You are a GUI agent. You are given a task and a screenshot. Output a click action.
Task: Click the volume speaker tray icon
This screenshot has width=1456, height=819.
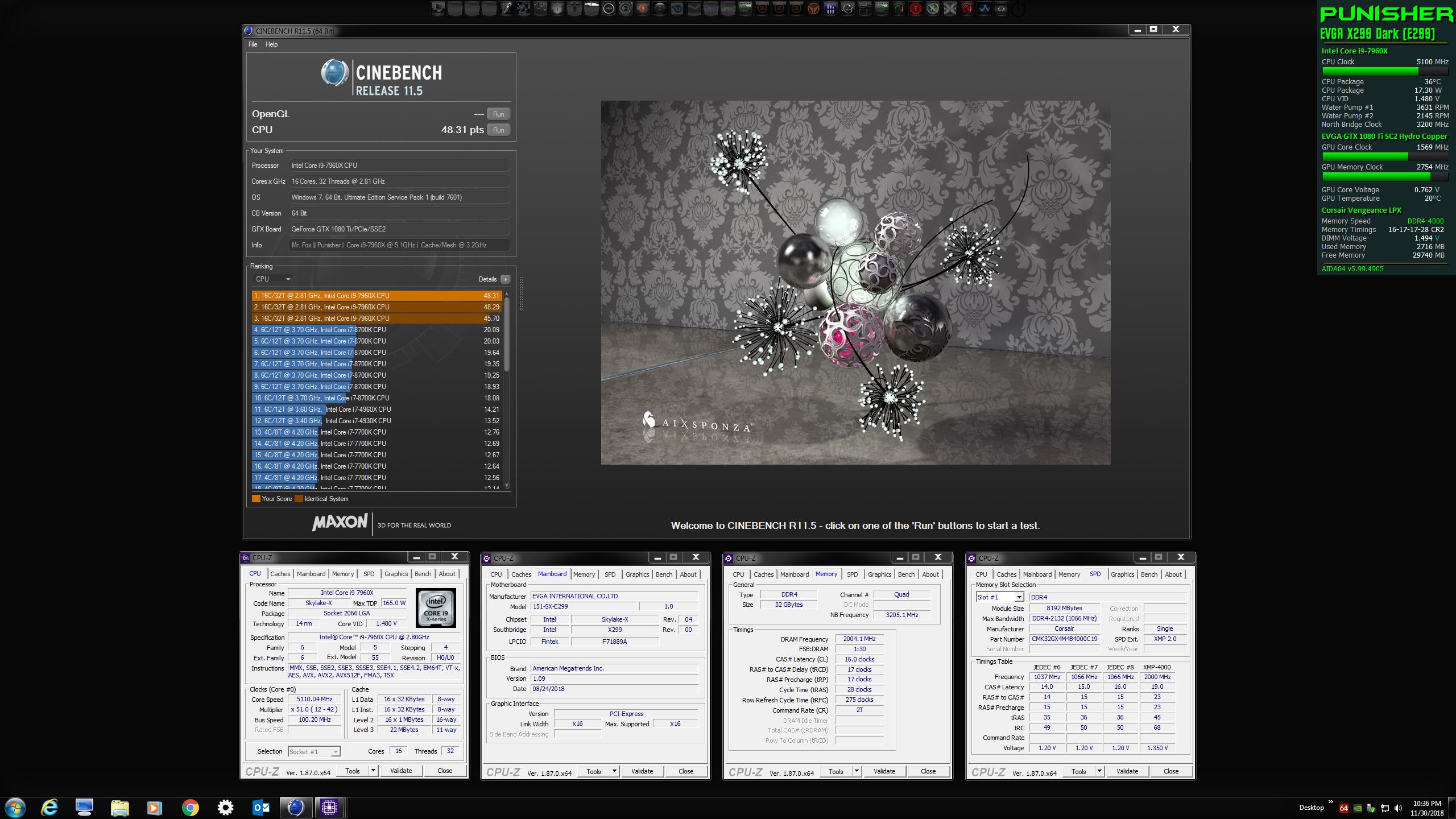[x=1398, y=808]
